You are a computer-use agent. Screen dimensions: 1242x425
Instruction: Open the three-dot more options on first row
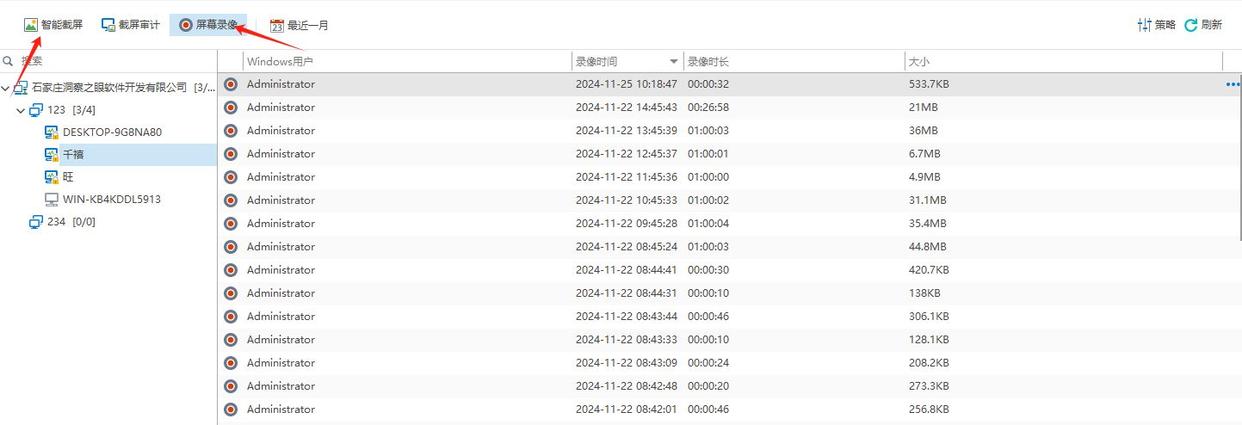pos(1232,85)
